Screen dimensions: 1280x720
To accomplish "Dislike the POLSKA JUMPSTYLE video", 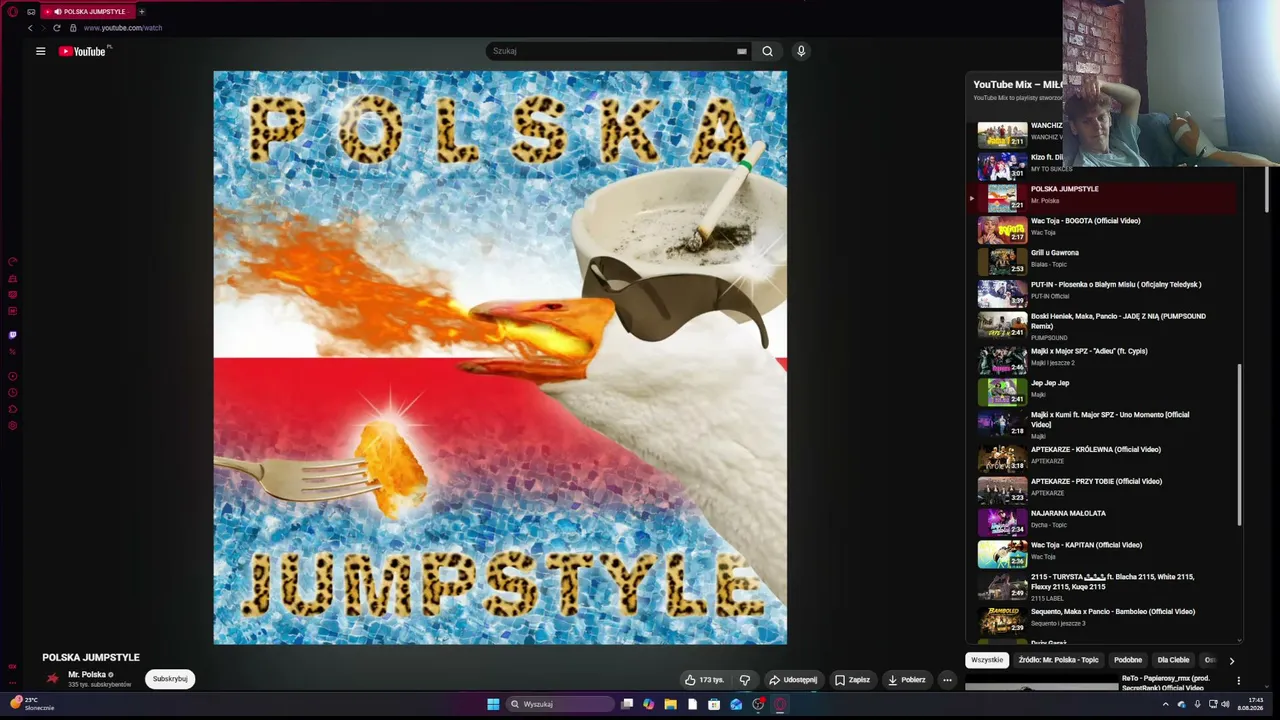I will [x=744, y=680].
